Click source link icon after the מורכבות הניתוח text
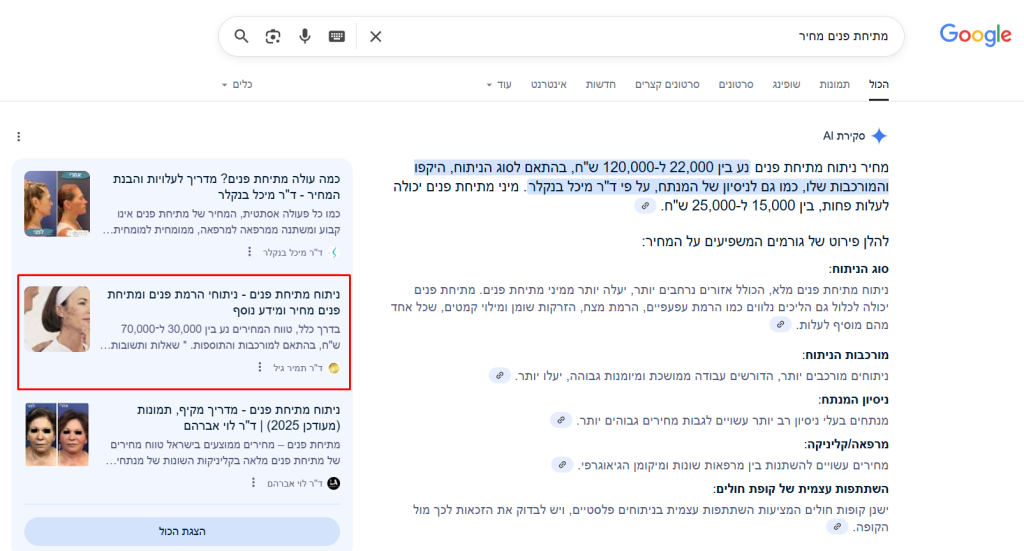Viewport: 1024px width, 551px height. 498,375
